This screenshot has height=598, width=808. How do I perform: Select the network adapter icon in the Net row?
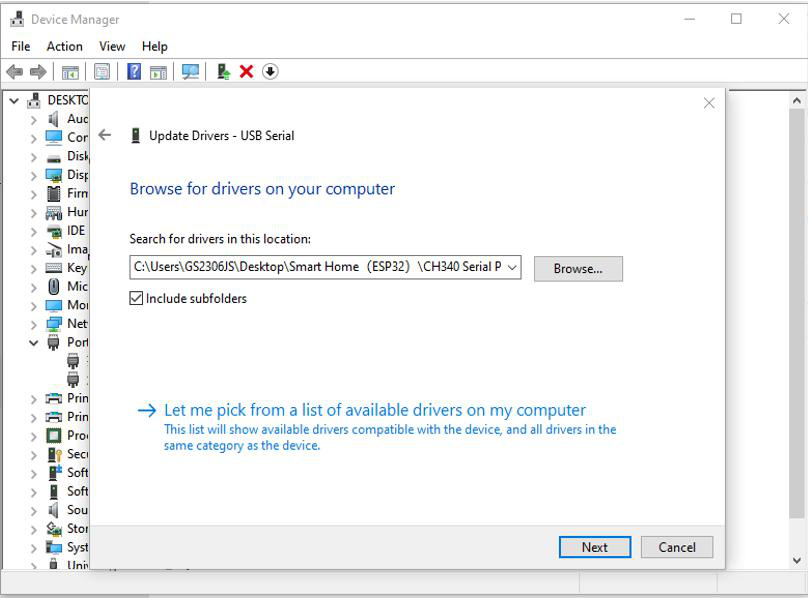point(54,324)
